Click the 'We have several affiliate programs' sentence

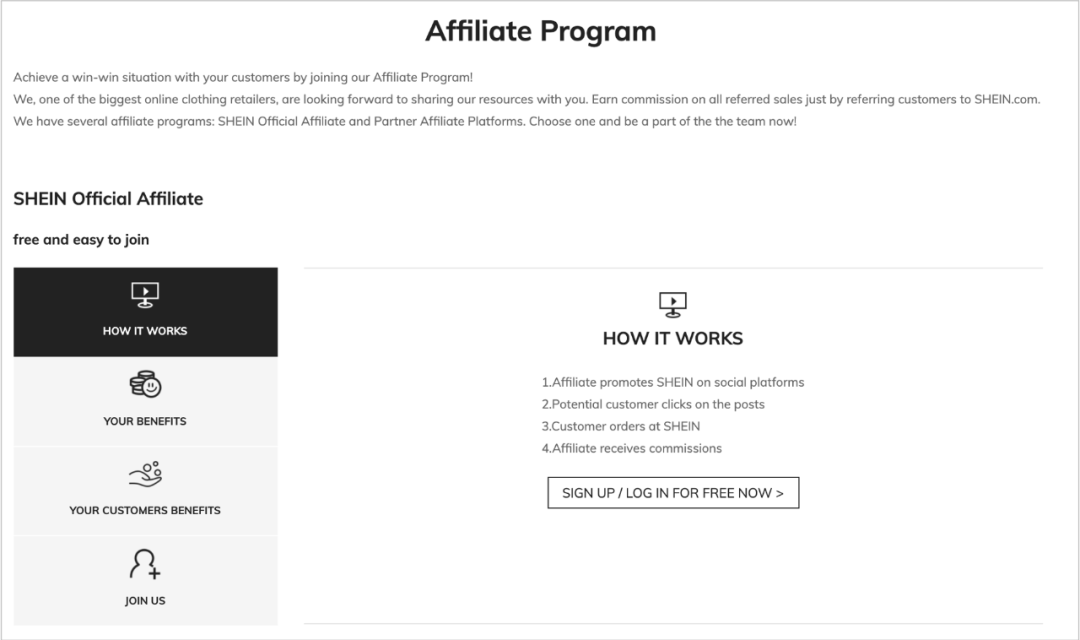pyautogui.click(x=405, y=121)
